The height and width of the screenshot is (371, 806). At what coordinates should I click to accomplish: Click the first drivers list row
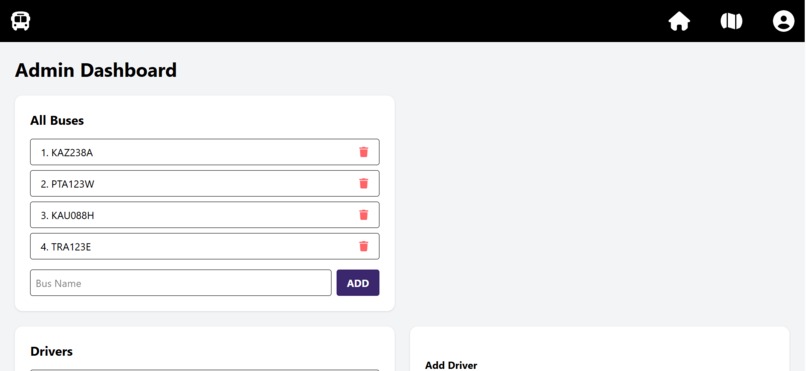pos(205,370)
